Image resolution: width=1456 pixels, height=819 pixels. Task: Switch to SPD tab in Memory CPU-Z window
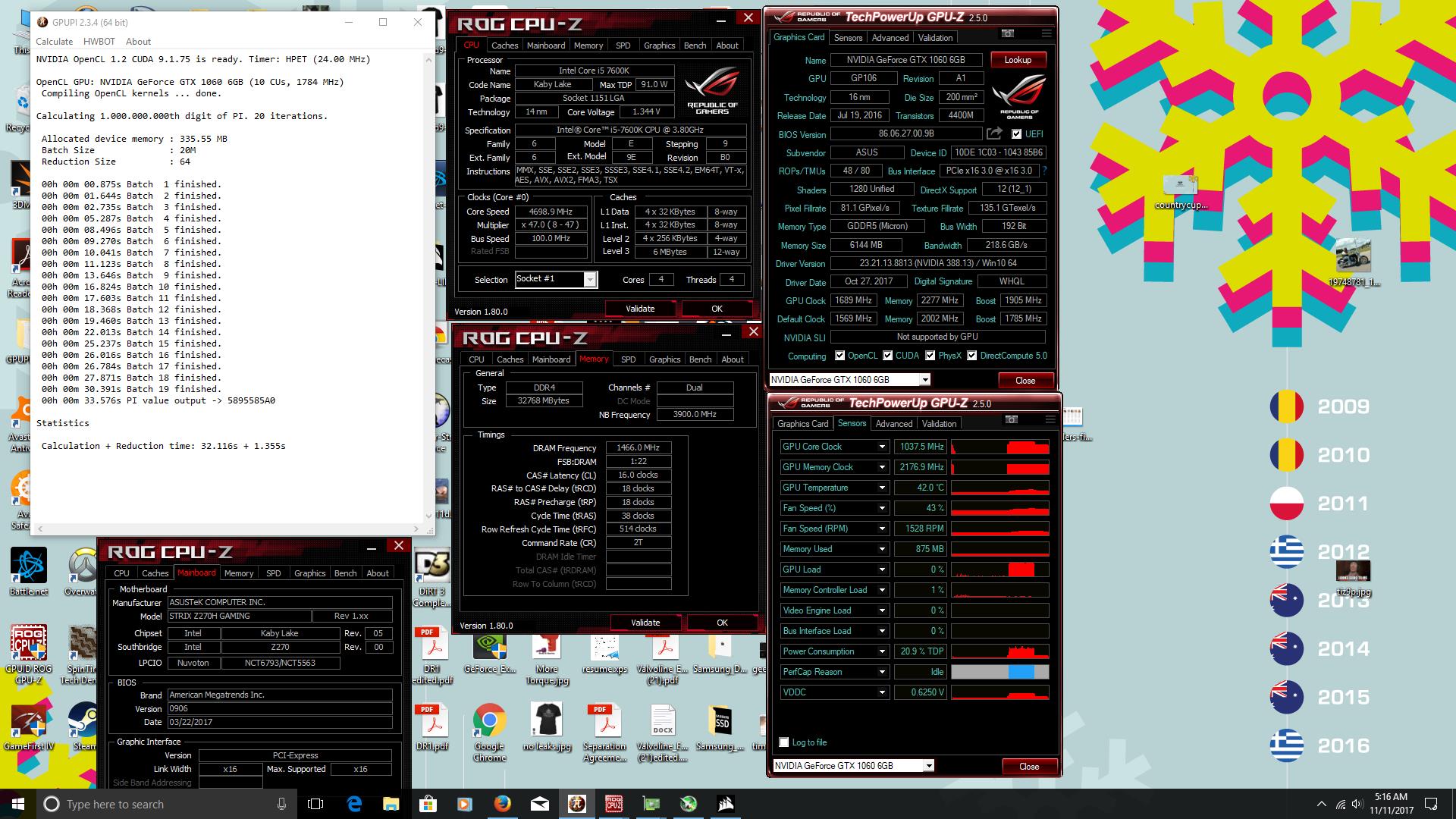click(x=628, y=359)
